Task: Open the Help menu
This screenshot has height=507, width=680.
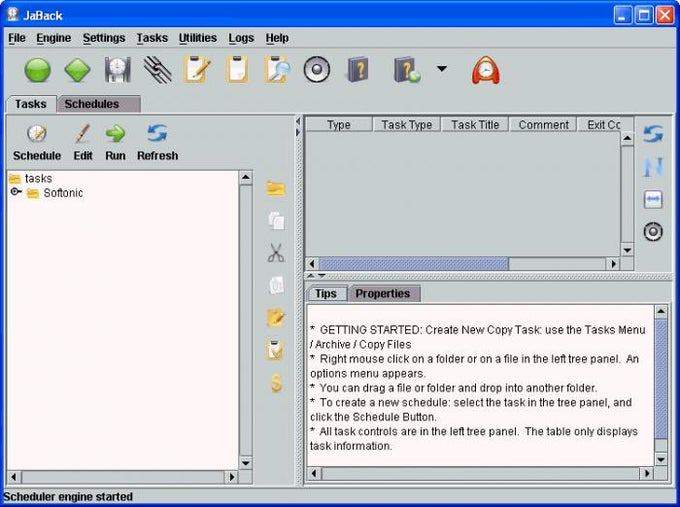Action: click(277, 38)
